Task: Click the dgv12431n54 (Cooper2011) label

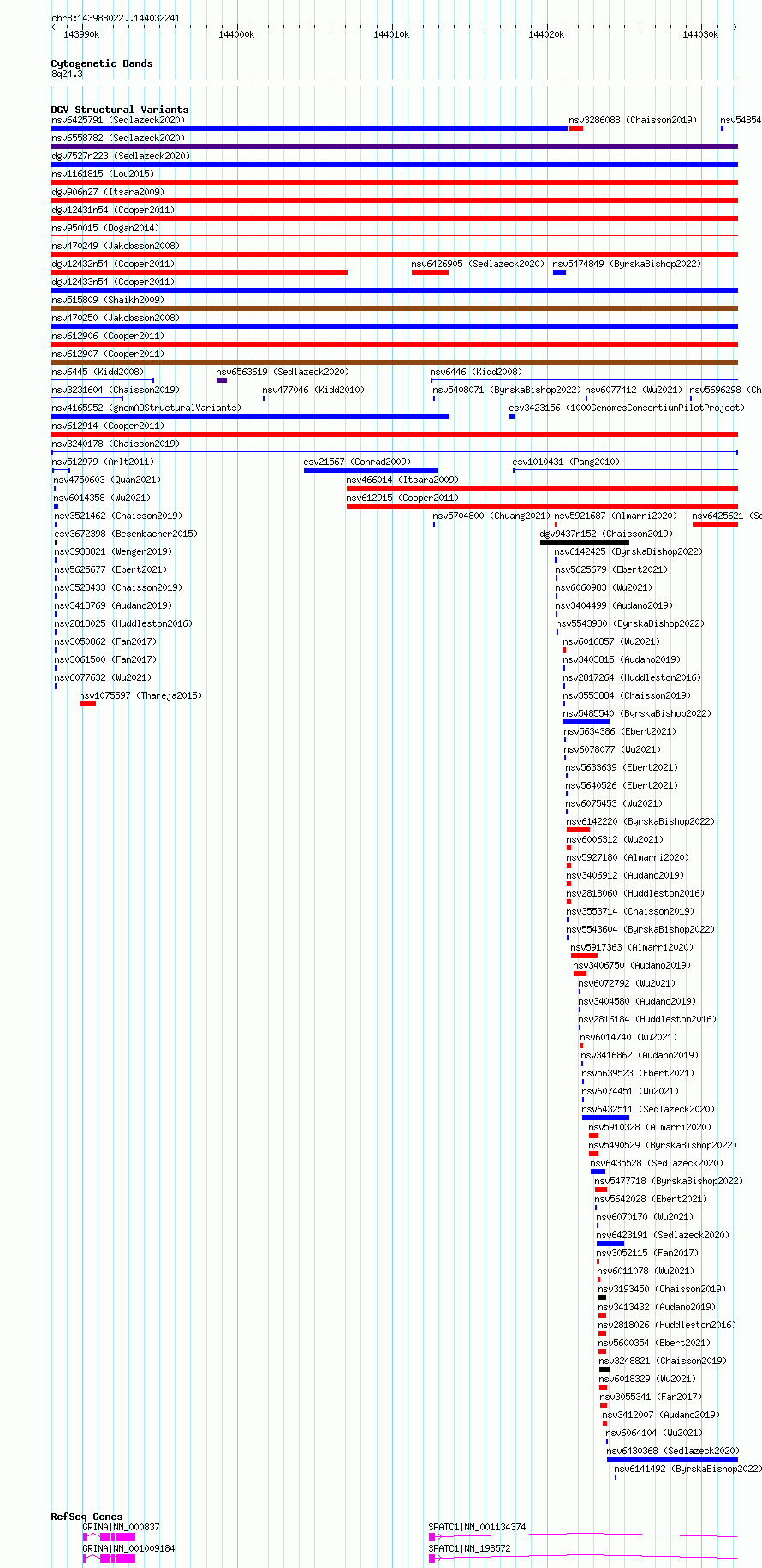Action: point(113,210)
